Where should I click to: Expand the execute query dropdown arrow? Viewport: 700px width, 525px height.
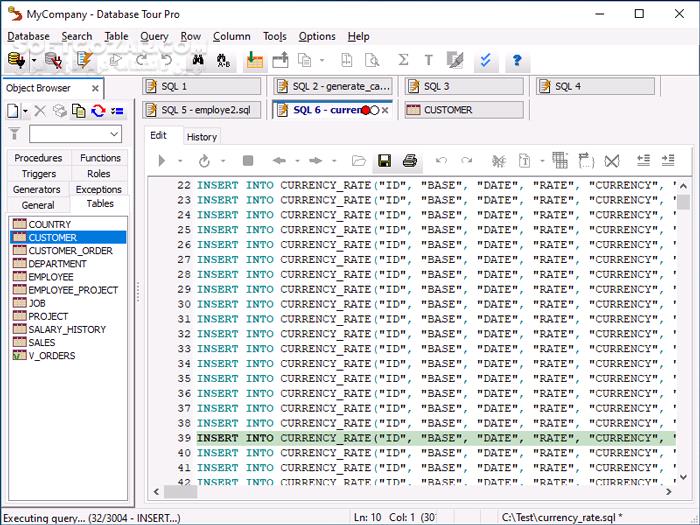tap(180, 161)
